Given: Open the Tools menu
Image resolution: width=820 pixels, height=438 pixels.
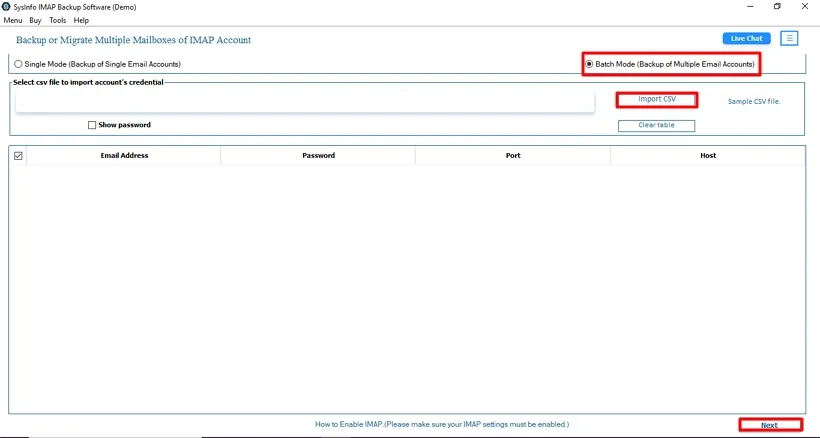Looking at the screenshot, I should click(58, 20).
